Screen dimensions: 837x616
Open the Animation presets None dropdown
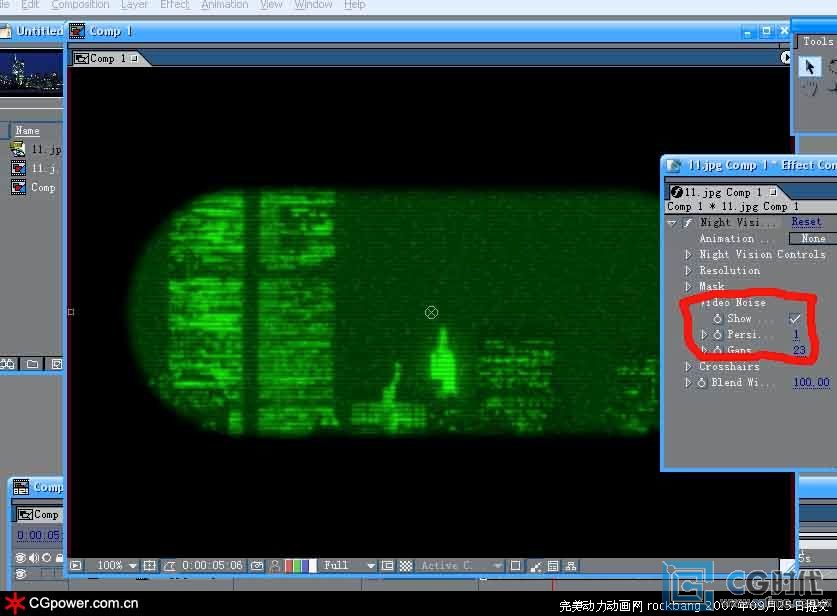pyautogui.click(x=812, y=239)
